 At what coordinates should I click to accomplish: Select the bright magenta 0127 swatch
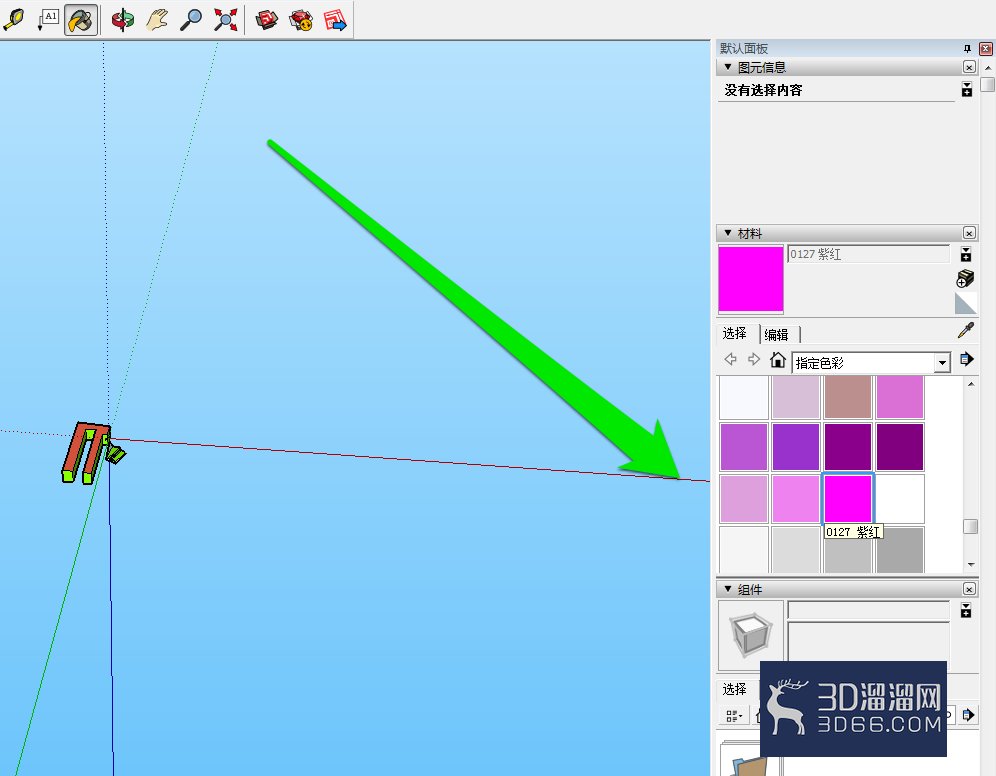click(x=848, y=498)
